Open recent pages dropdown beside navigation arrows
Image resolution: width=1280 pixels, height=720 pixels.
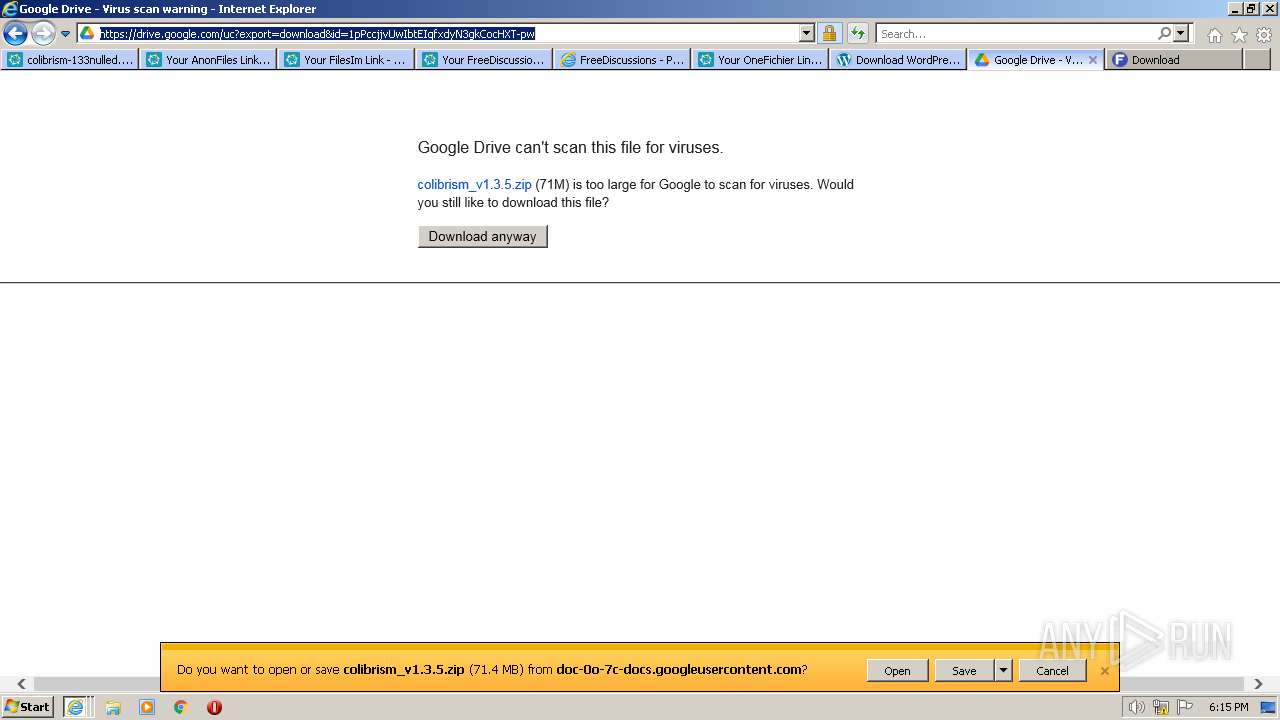pyautogui.click(x=66, y=34)
